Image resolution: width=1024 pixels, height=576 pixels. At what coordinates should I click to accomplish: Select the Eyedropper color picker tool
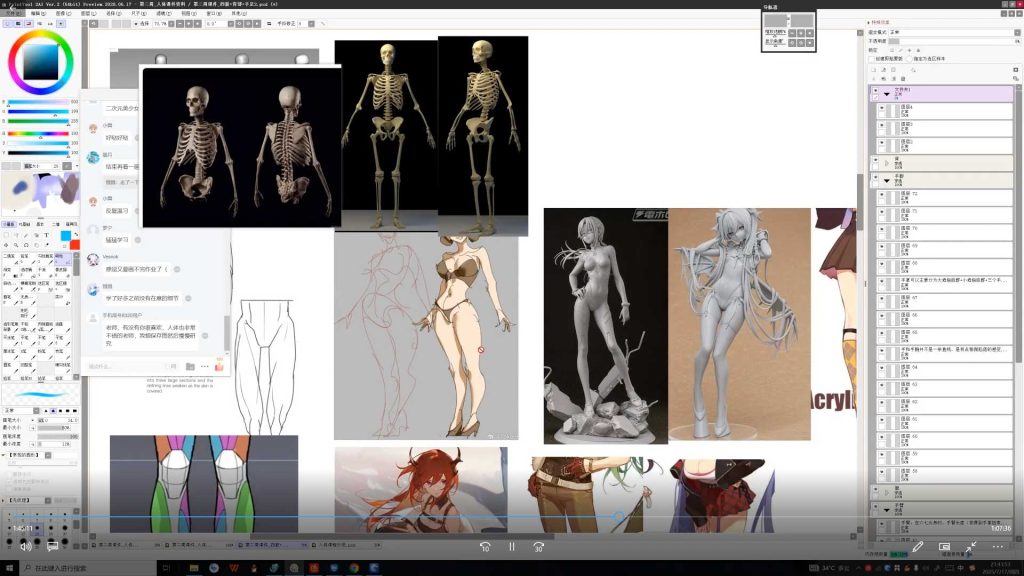click(x=47, y=245)
